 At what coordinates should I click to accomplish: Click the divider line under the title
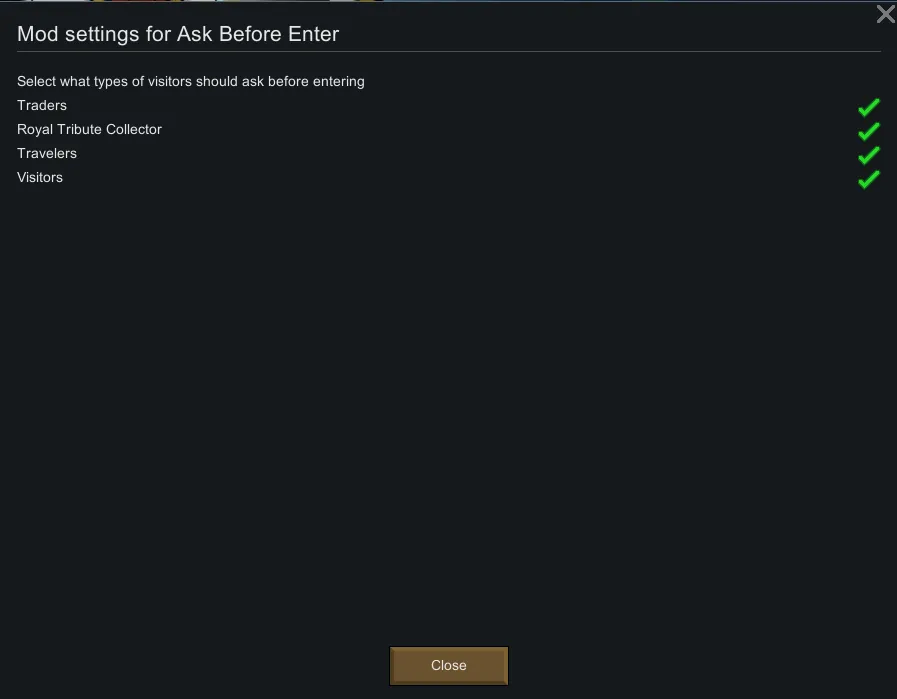(x=448, y=51)
